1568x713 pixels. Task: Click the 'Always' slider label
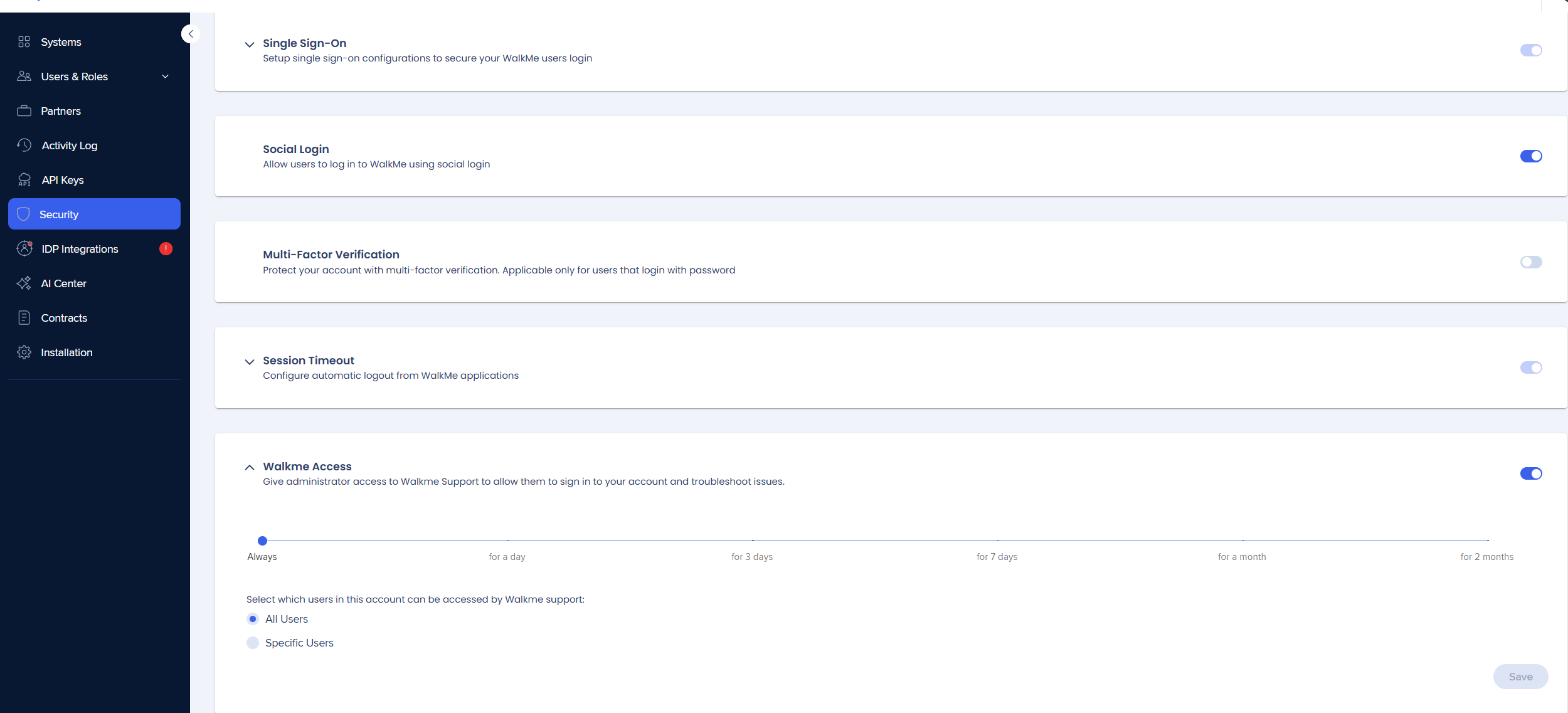(262, 557)
